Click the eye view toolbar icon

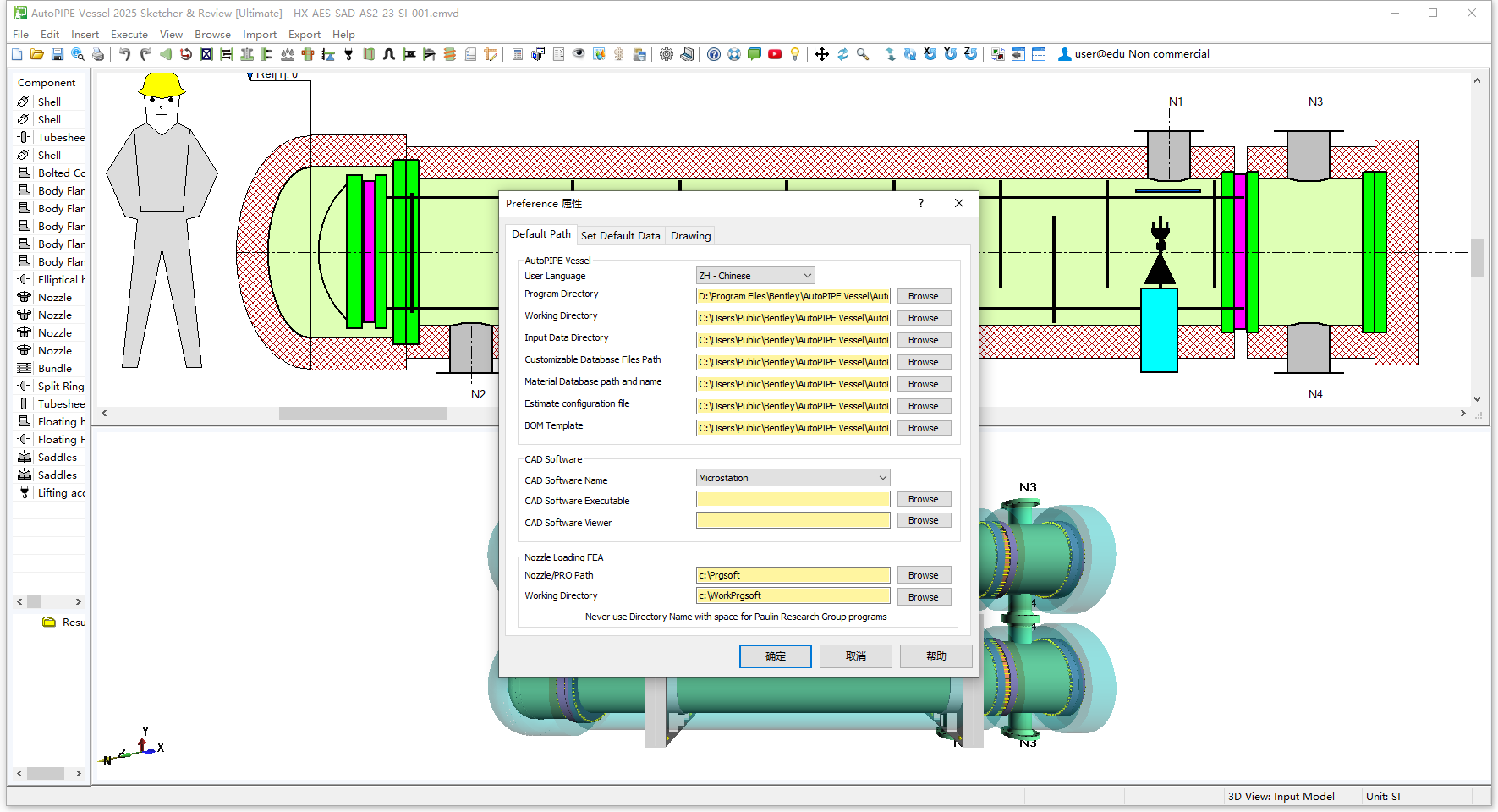579,54
